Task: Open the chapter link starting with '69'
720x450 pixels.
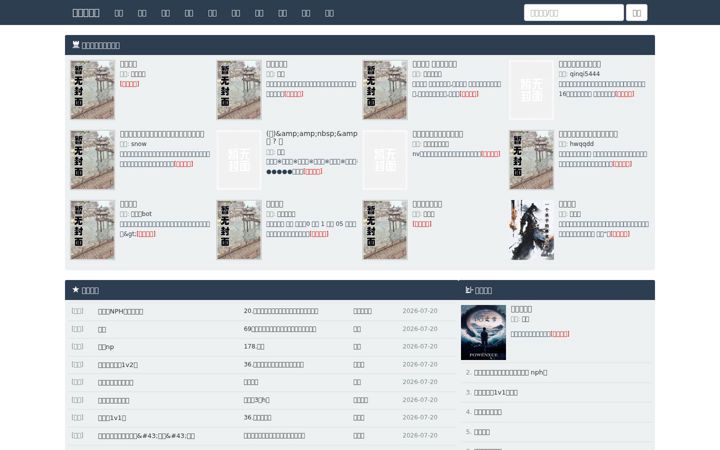Action: coord(280,329)
